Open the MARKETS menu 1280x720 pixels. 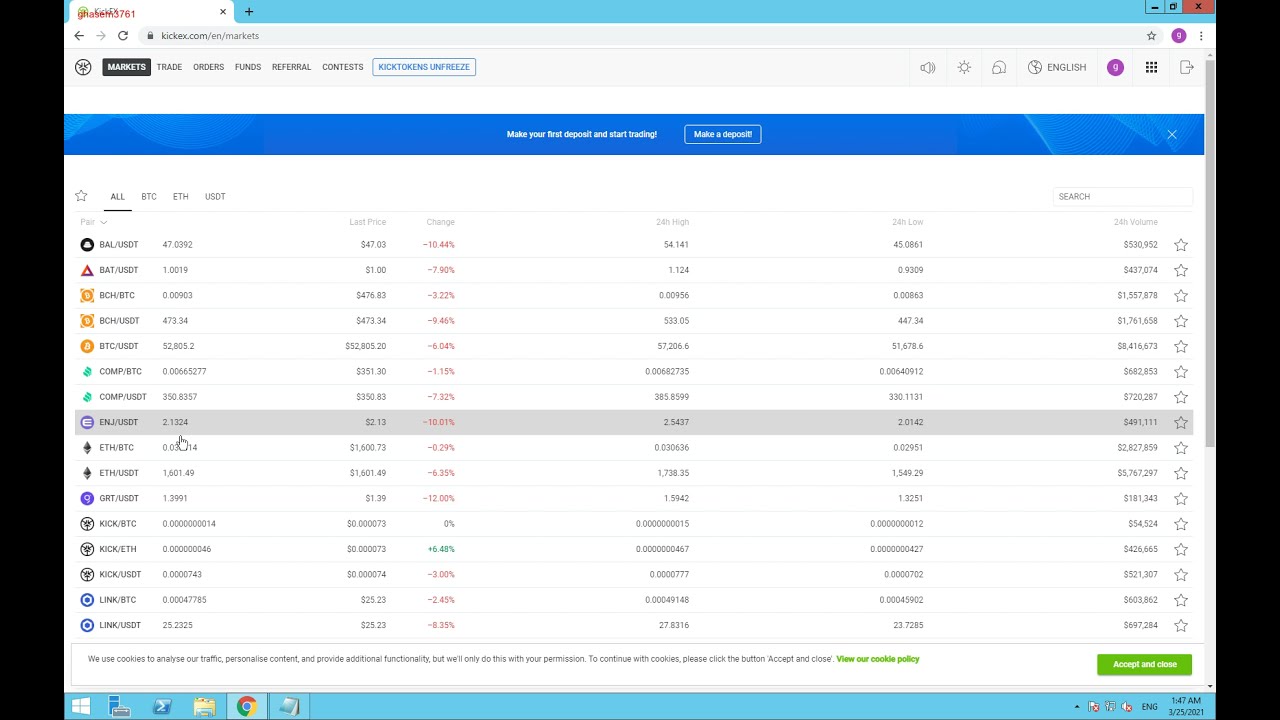click(x=127, y=67)
